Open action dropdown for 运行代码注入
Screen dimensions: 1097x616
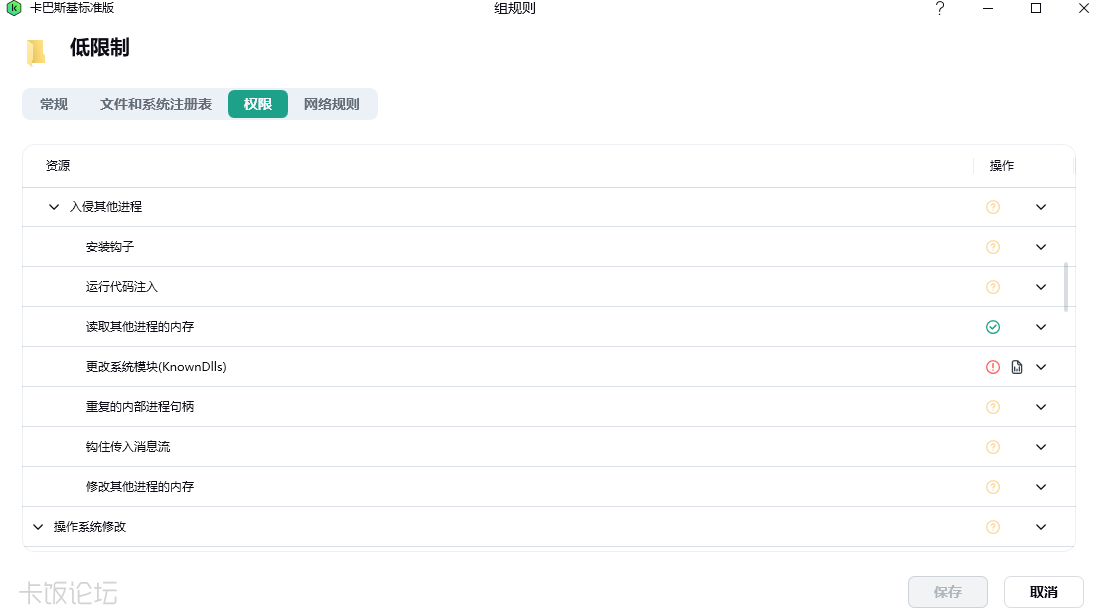click(x=1041, y=287)
